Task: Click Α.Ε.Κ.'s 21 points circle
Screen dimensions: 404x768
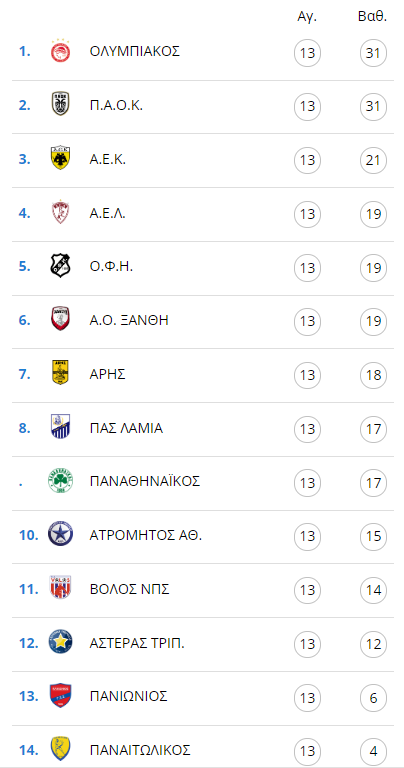Action: pos(373,160)
